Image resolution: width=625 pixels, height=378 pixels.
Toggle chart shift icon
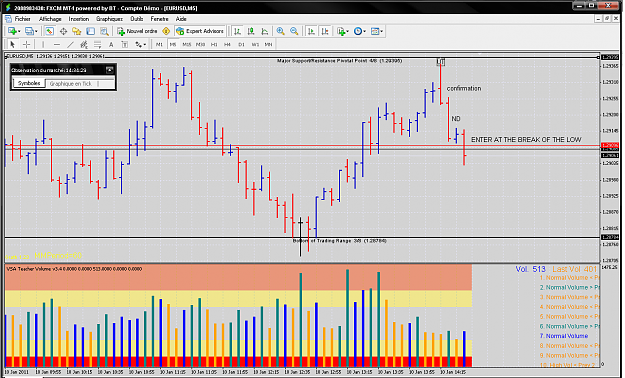coord(325,31)
